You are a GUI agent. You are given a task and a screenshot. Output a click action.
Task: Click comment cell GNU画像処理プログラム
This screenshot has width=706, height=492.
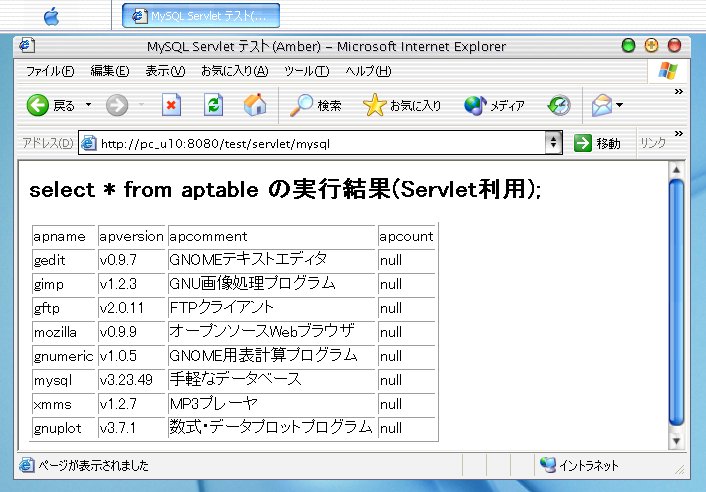point(272,284)
